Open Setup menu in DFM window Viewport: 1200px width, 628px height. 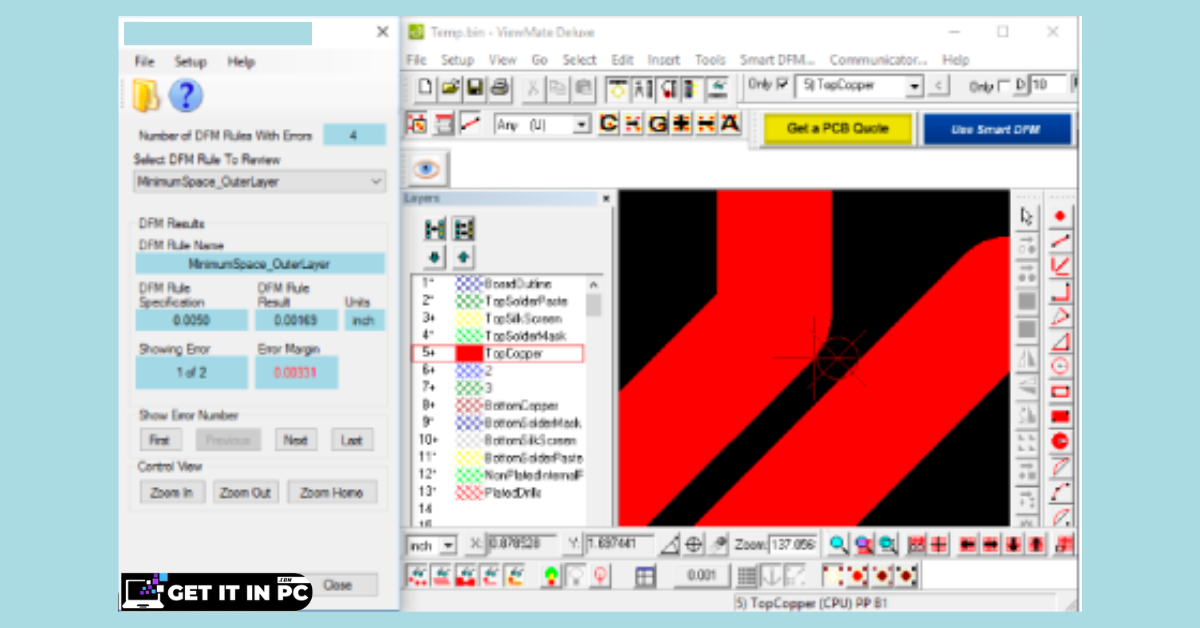point(190,62)
